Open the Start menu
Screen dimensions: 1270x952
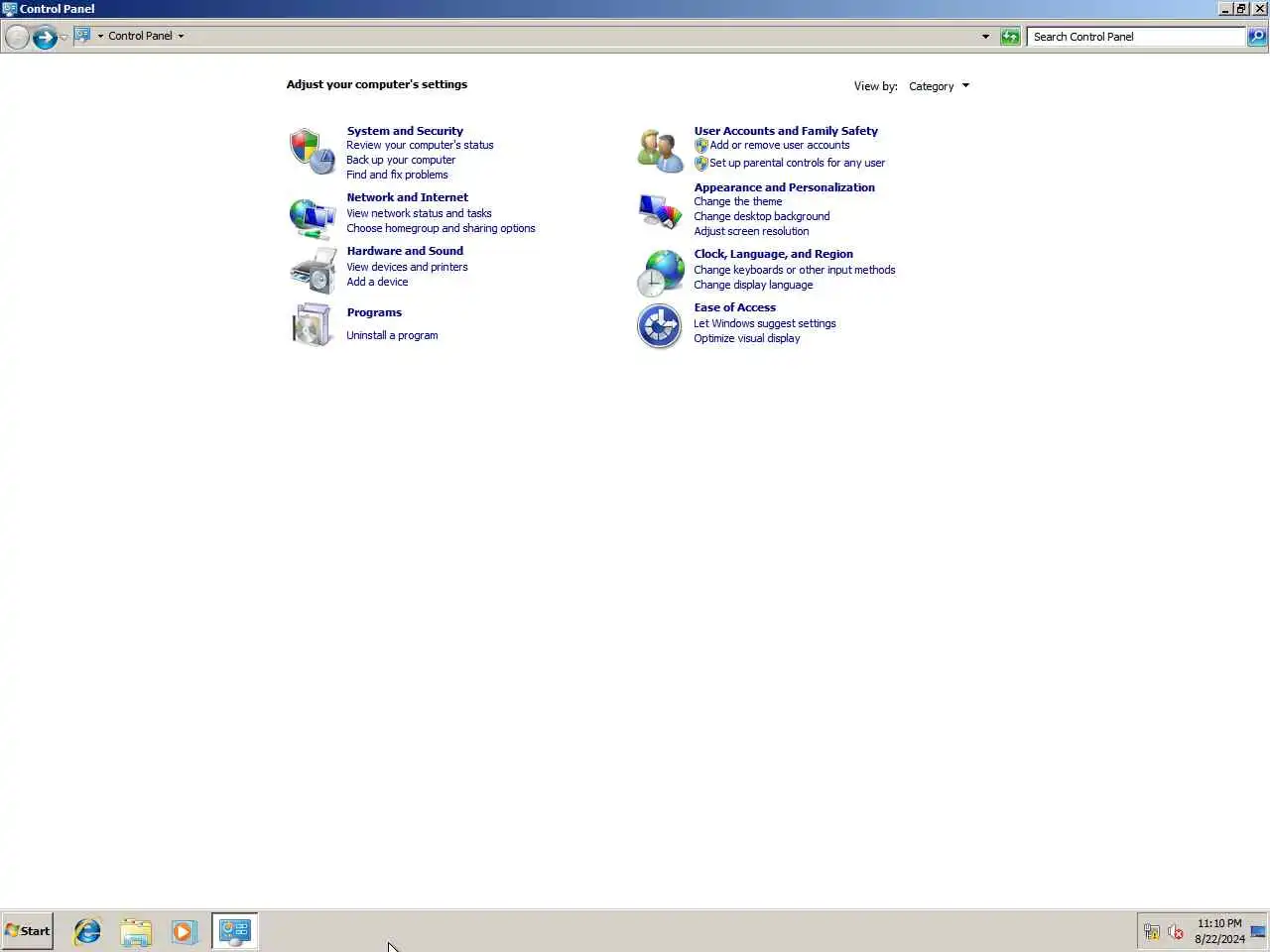coord(28,931)
